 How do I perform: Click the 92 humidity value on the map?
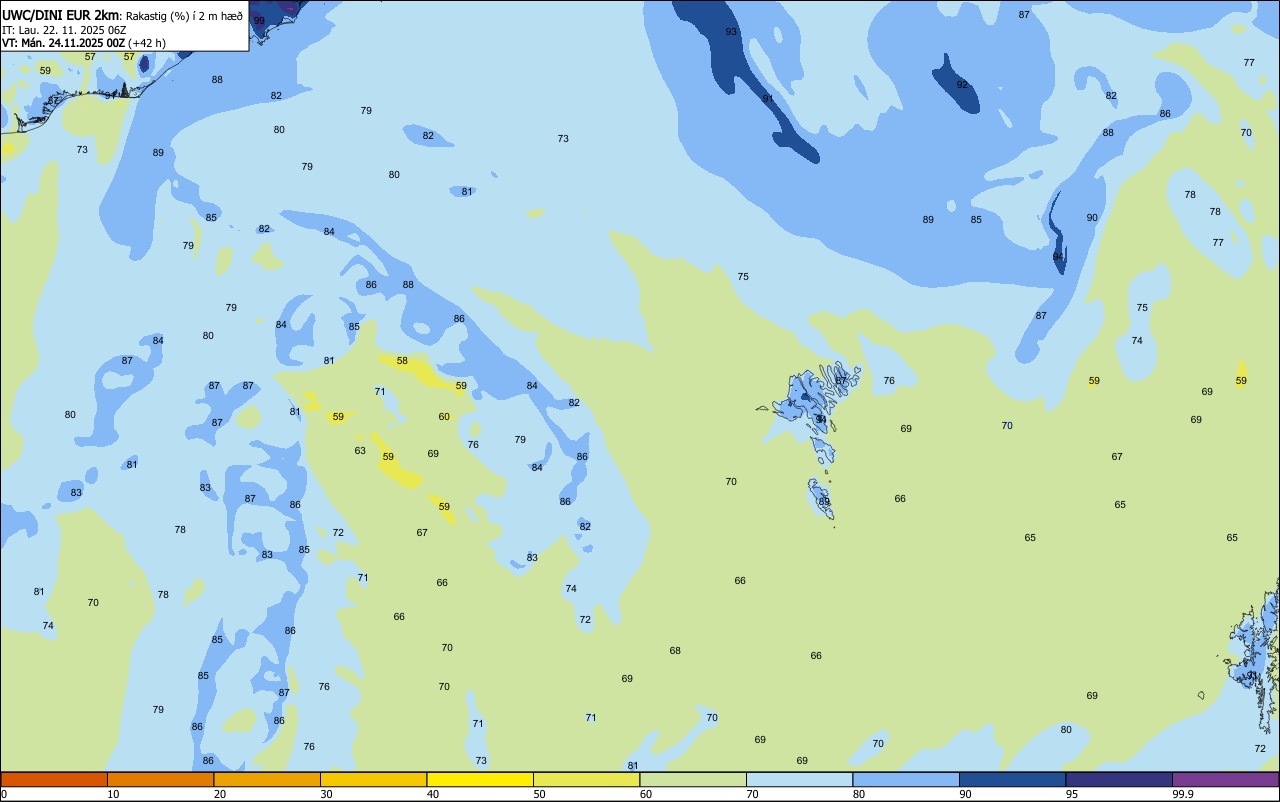(962, 85)
